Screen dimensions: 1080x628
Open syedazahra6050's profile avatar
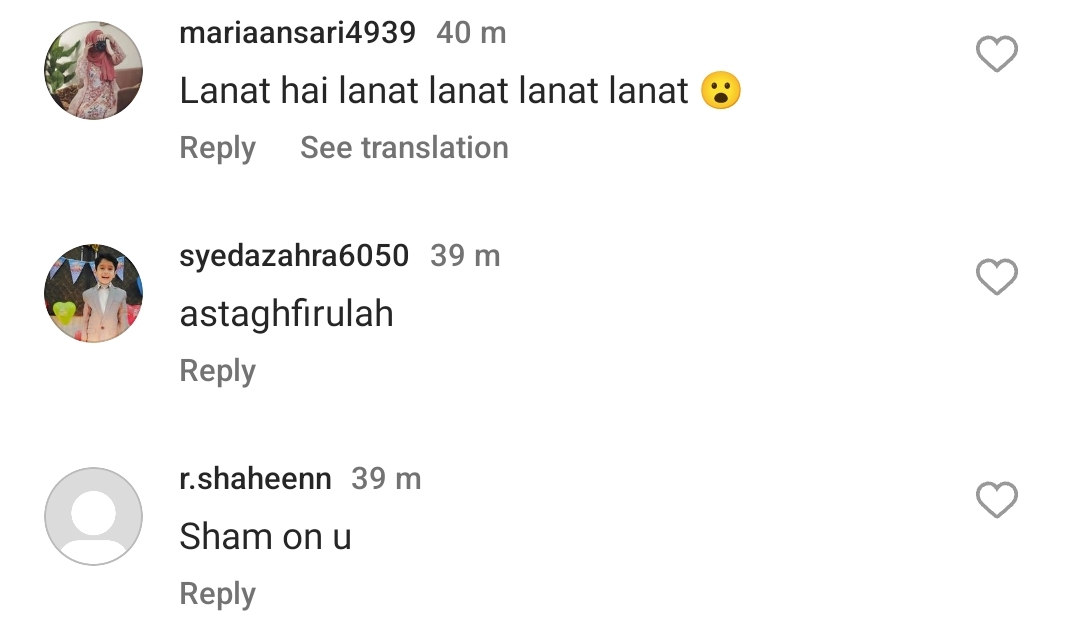(x=93, y=294)
